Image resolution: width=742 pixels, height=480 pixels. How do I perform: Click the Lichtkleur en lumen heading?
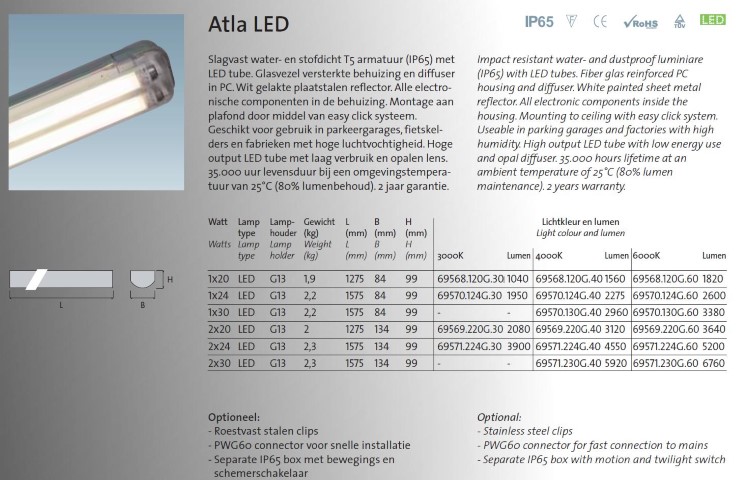581,222
